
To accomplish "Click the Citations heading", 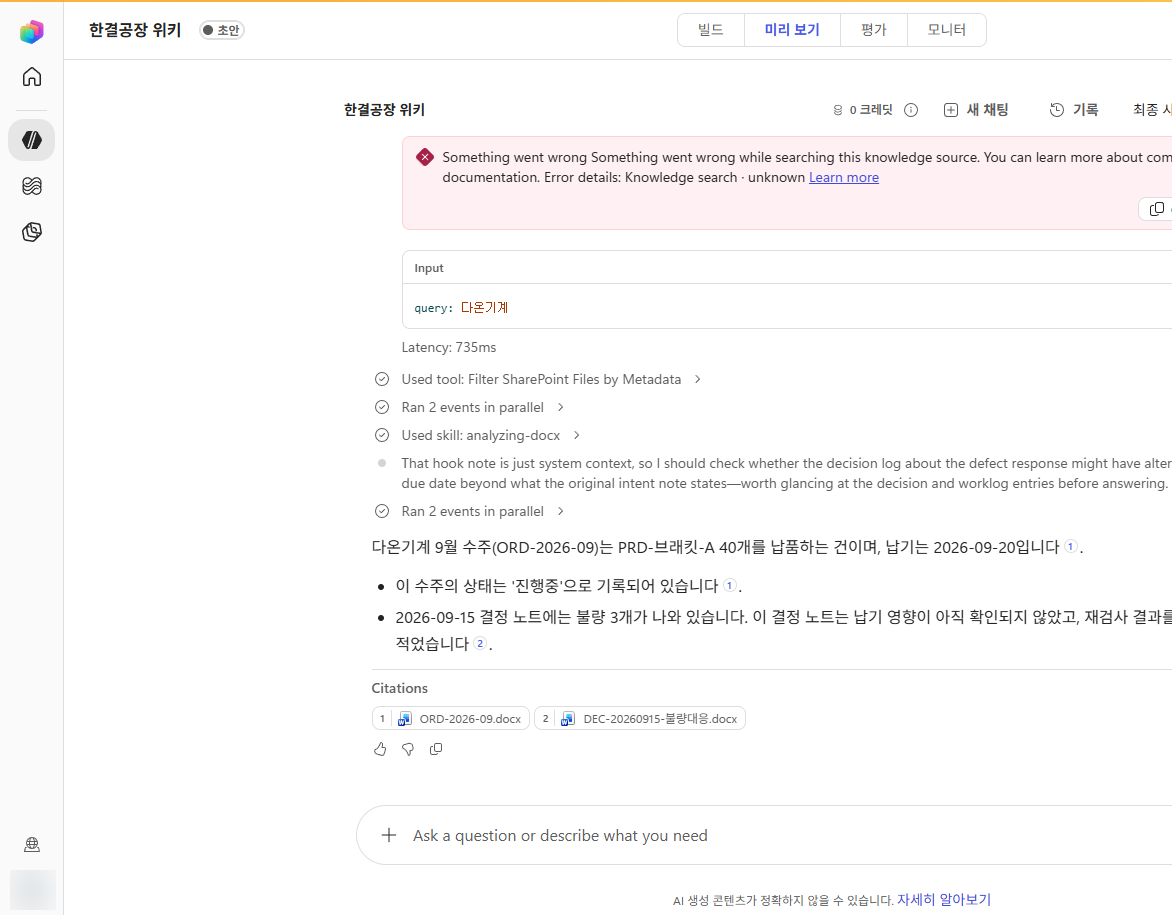I will point(400,688).
